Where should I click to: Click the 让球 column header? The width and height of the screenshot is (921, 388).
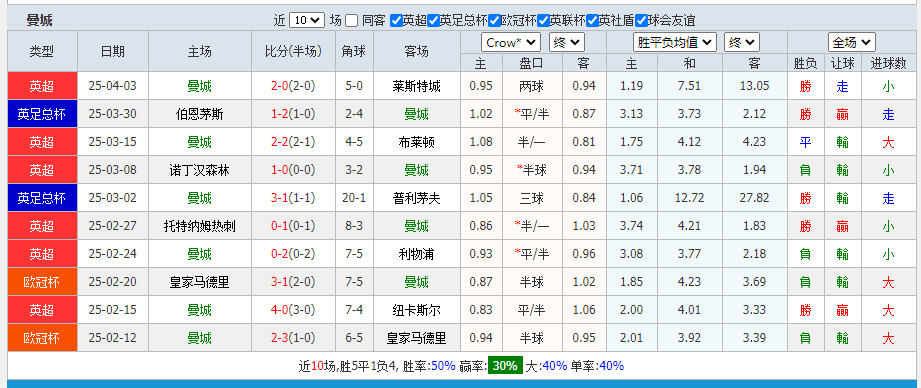pyautogui.click(x=843, y=63)
